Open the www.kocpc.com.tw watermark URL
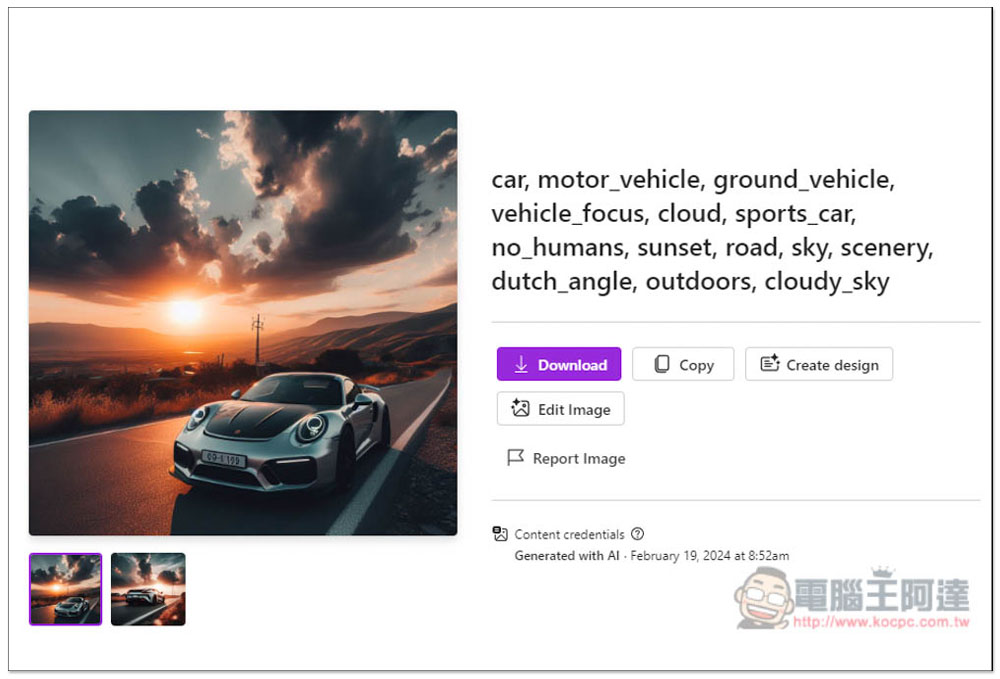The height and width of the screenshot is (679, 1000). [881, 622]
